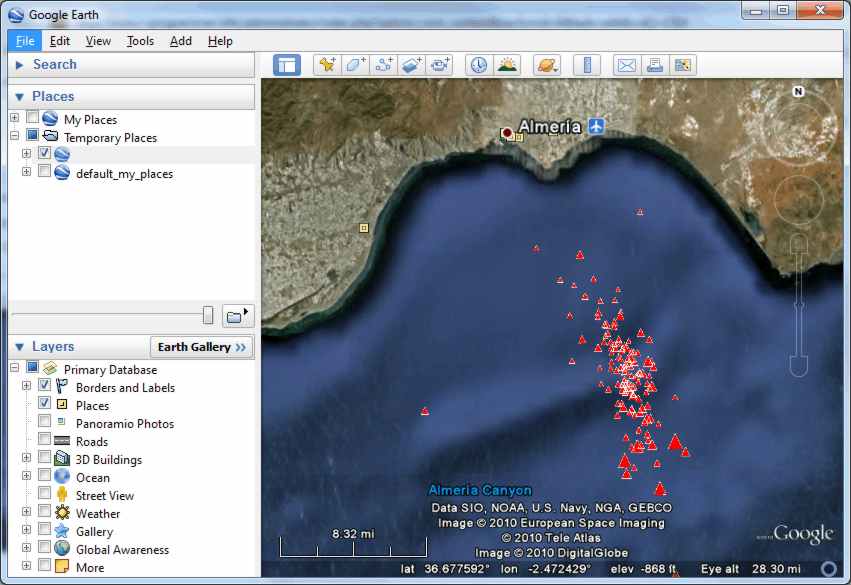Screen dimensions: 851x585
Task: Open the Help menu
Action: click(220, 41)
